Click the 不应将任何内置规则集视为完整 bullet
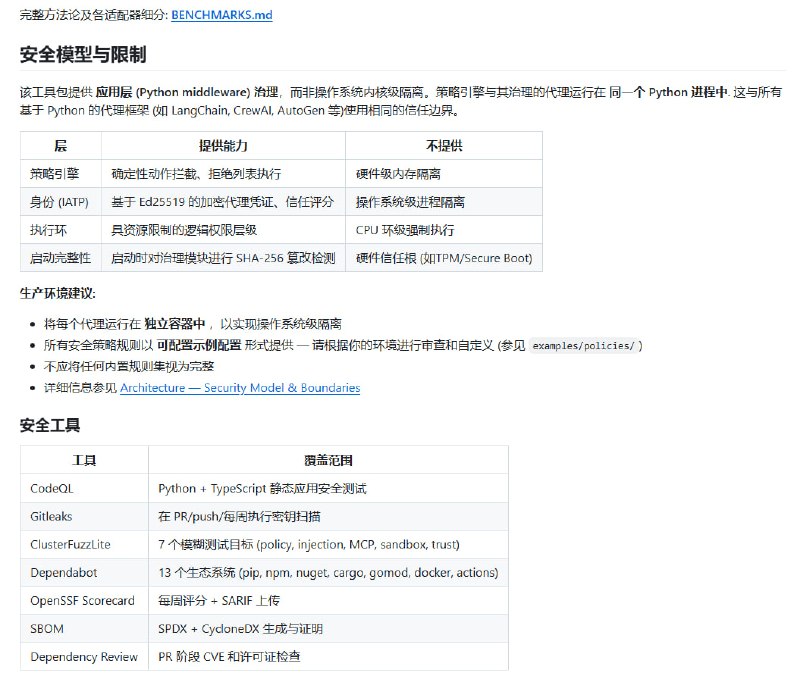Screen dimensions: 800x685 tap(129, 366)
